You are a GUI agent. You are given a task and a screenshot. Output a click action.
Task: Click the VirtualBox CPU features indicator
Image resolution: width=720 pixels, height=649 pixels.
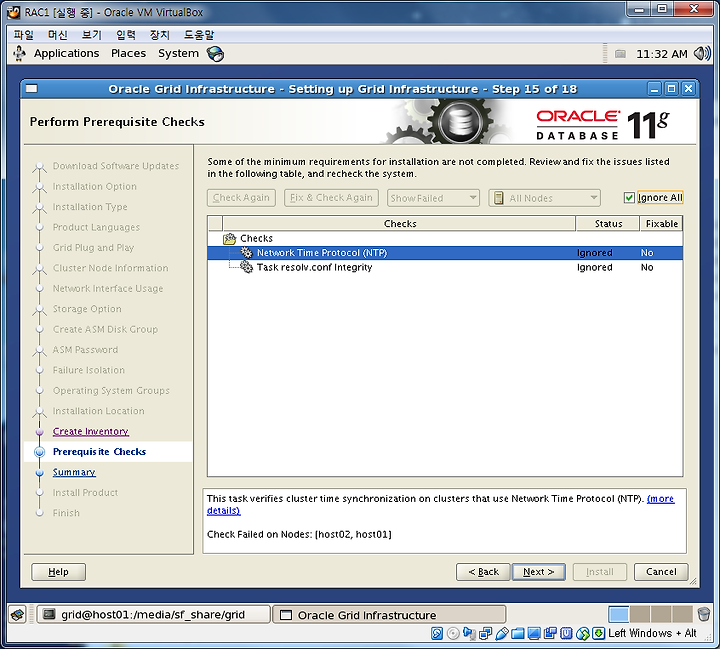click(566, 634)
